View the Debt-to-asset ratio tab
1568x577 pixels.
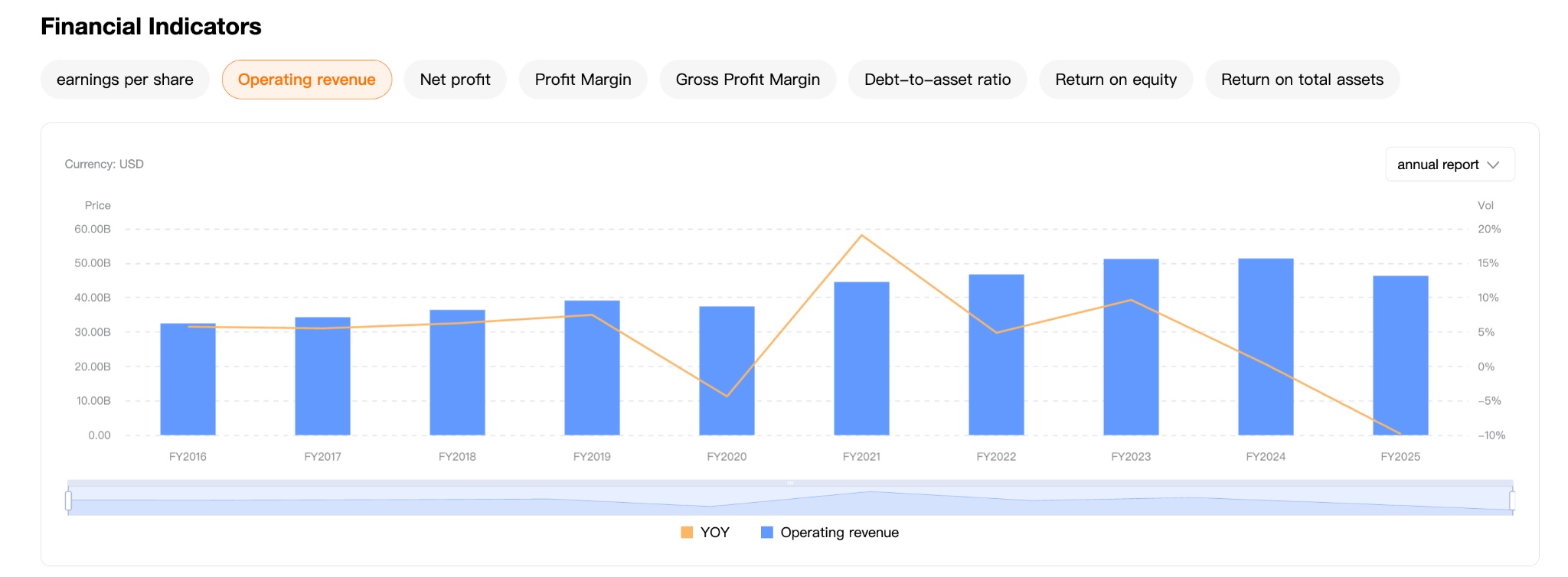(937, 80)
